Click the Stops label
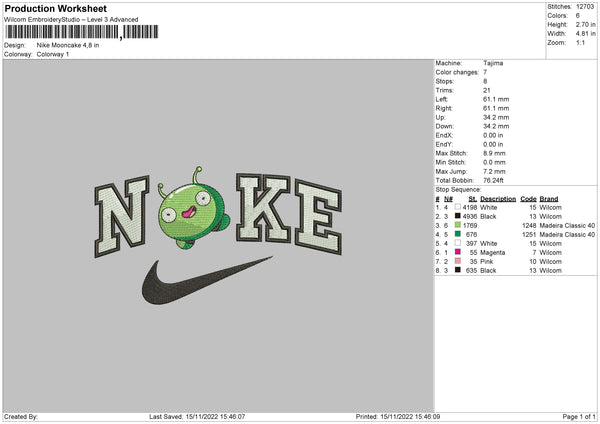600x424 pixels. click(x=445, y=81)
